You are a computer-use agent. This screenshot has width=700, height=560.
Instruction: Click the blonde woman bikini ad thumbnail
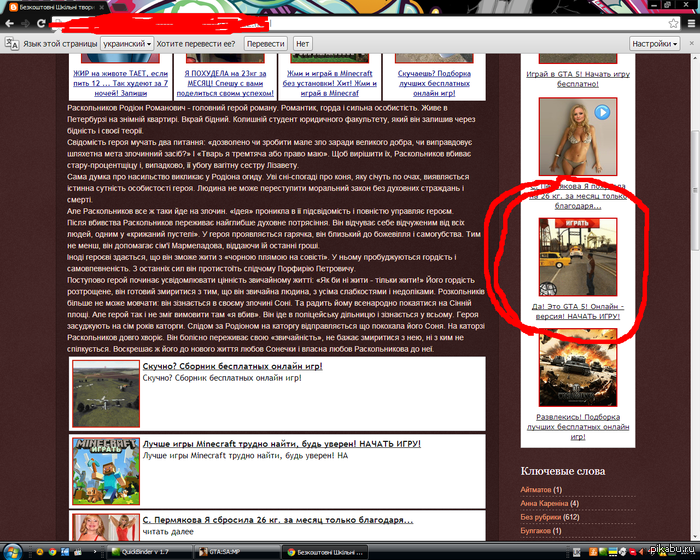pos(578,137)
